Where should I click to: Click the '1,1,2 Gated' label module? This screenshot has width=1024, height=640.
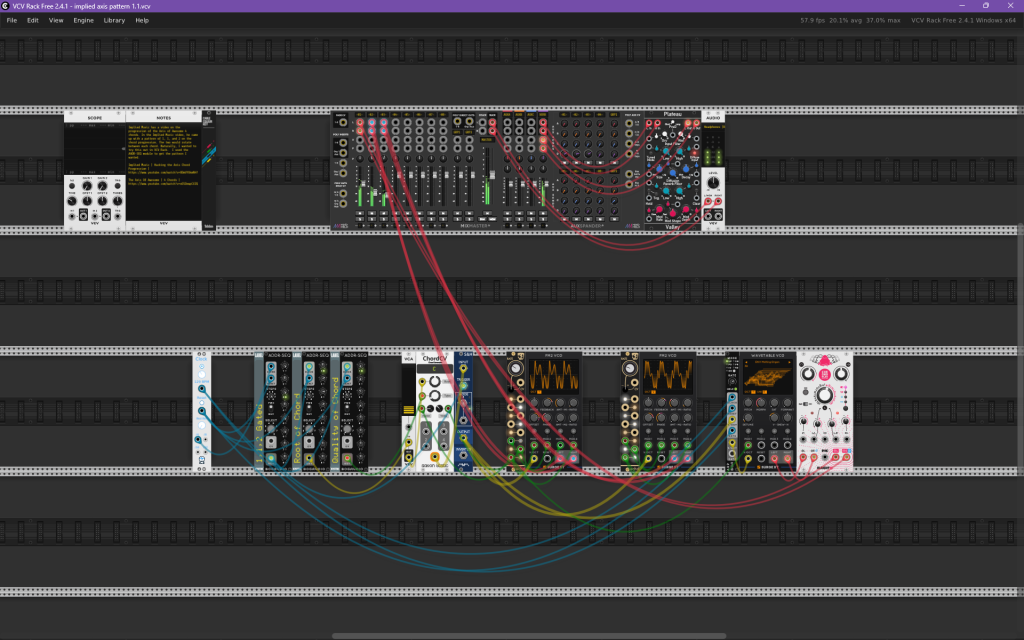coord(259,411)
